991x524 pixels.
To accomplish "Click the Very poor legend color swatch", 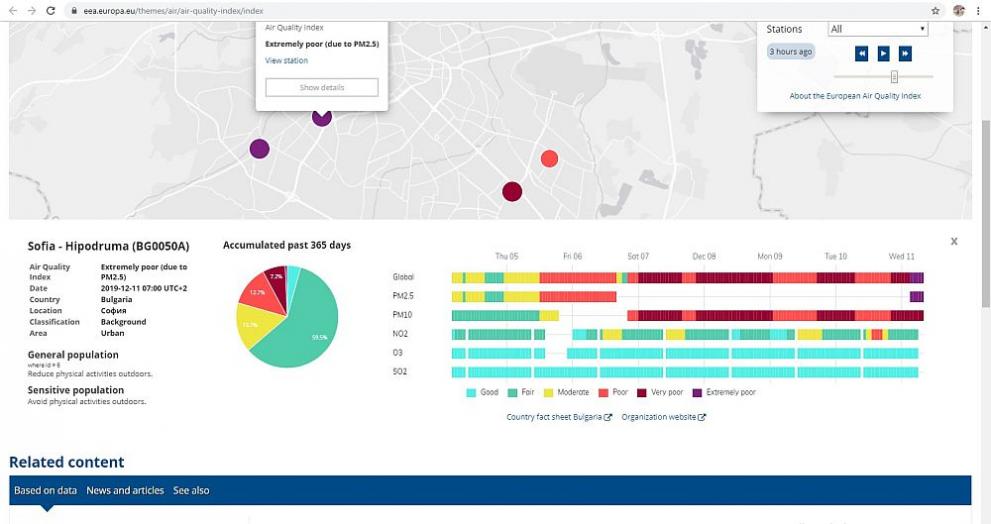I will pos(641,393).
